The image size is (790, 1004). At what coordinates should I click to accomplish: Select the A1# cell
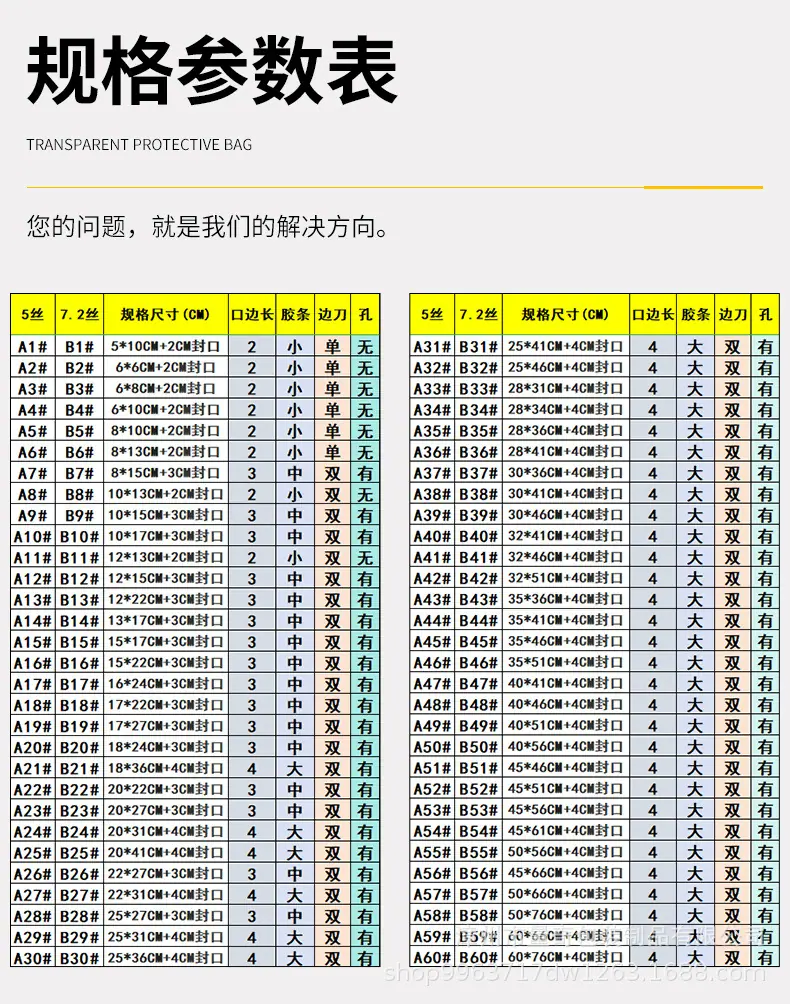pyautogui.click(x=32, y=347)
